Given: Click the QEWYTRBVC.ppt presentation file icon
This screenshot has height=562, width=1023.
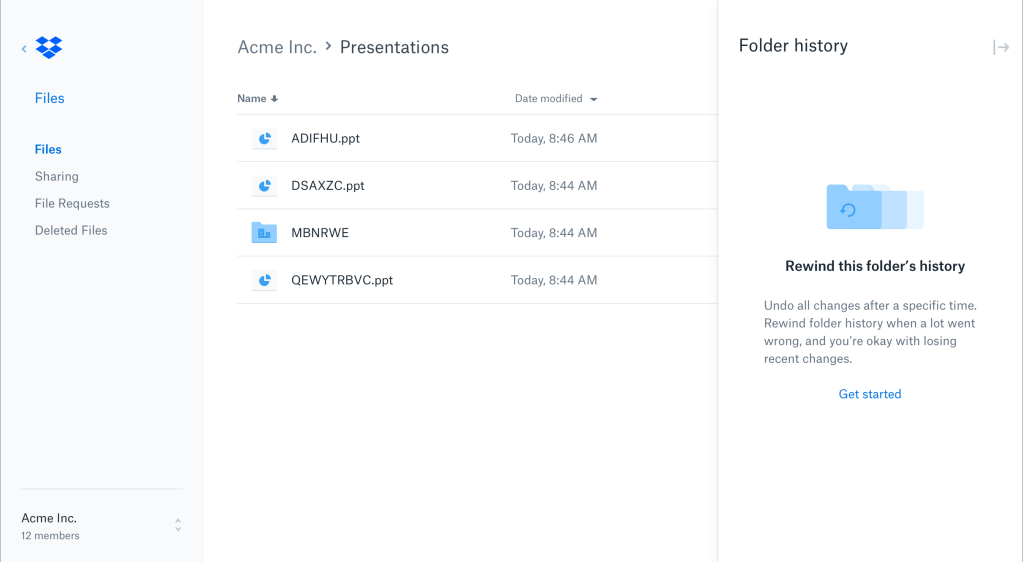Looking at the screenshot, I should click(264, 280).
